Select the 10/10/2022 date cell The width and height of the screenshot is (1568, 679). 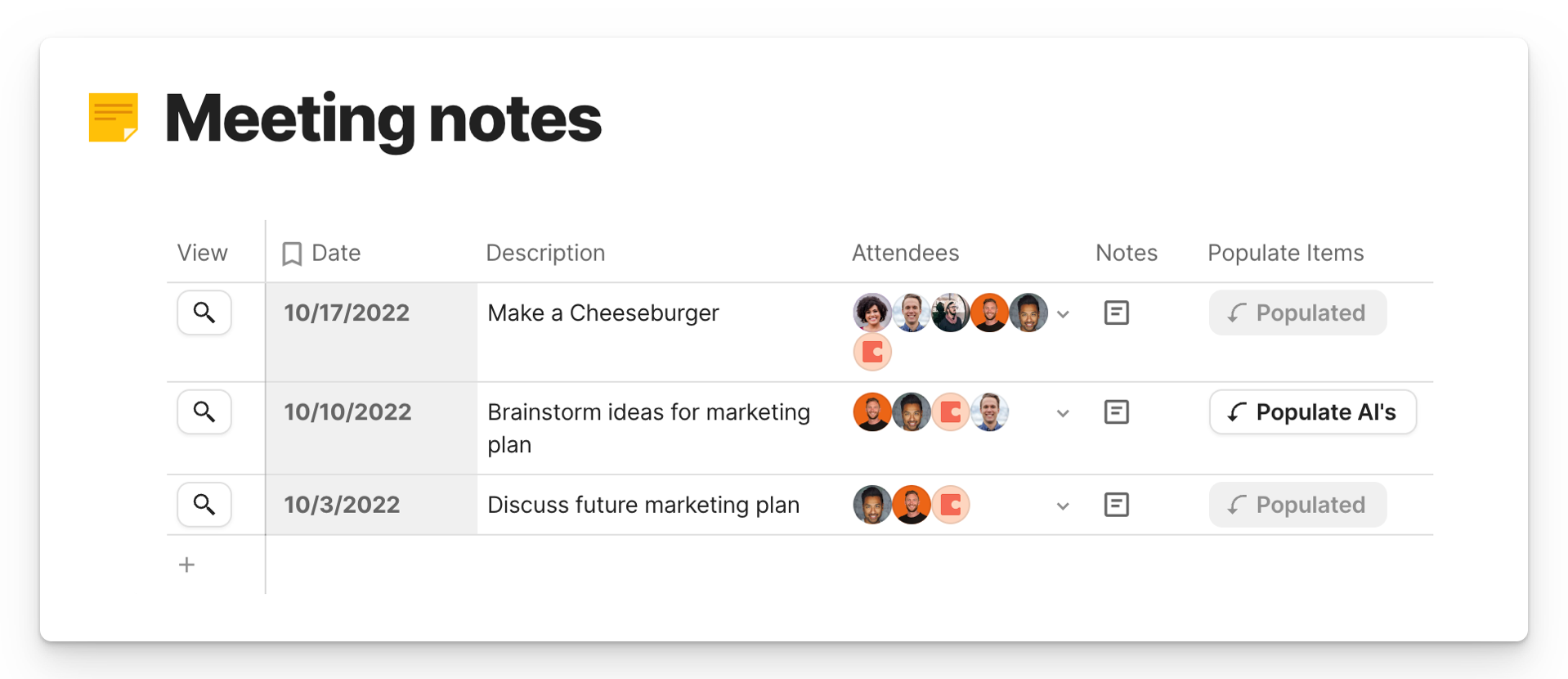coord(372,428)
